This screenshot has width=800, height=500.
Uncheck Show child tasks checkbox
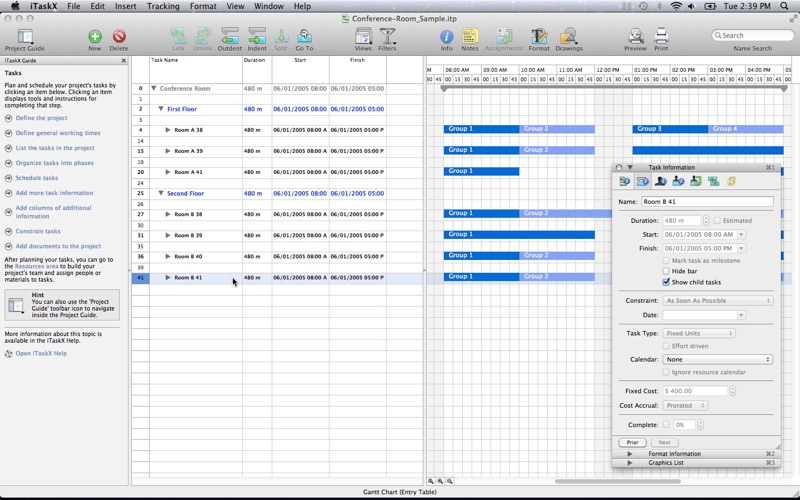click(x=666, y=282)
